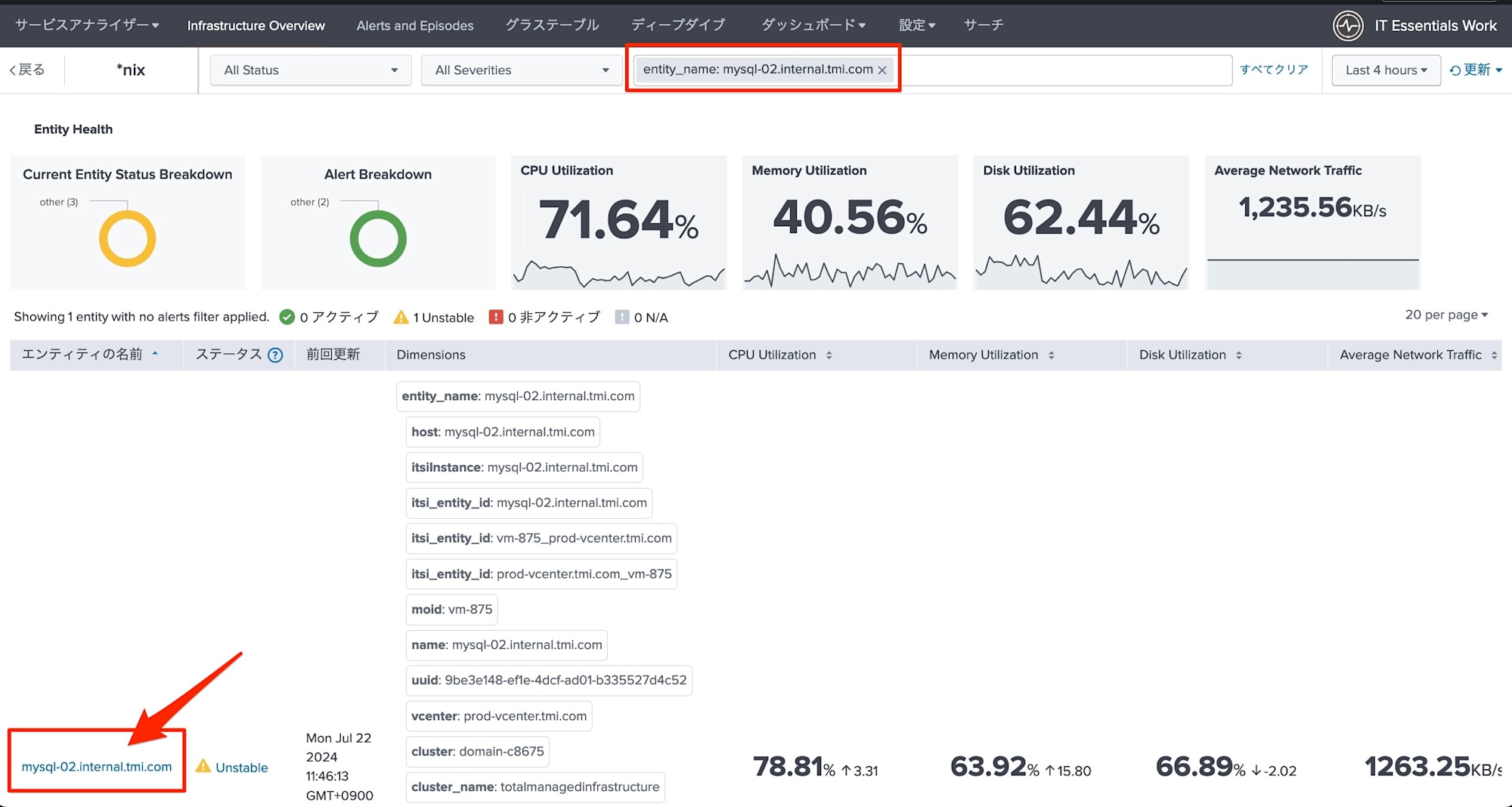Sort by CPU Utilization column arrows
The image size is (1512, 807).
(829, 355)
